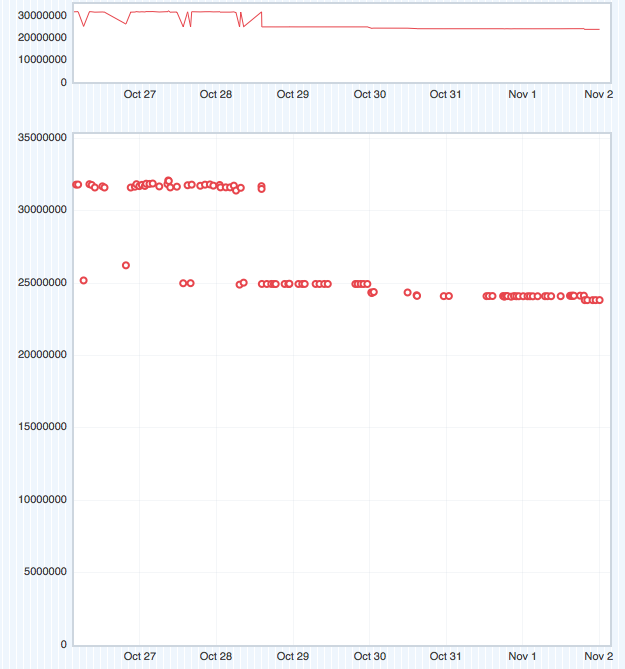Image resolution: width=625 pixels, height=669 pixels.
Task: Click the 15000000 y-axis label
Action: (43, 427)
